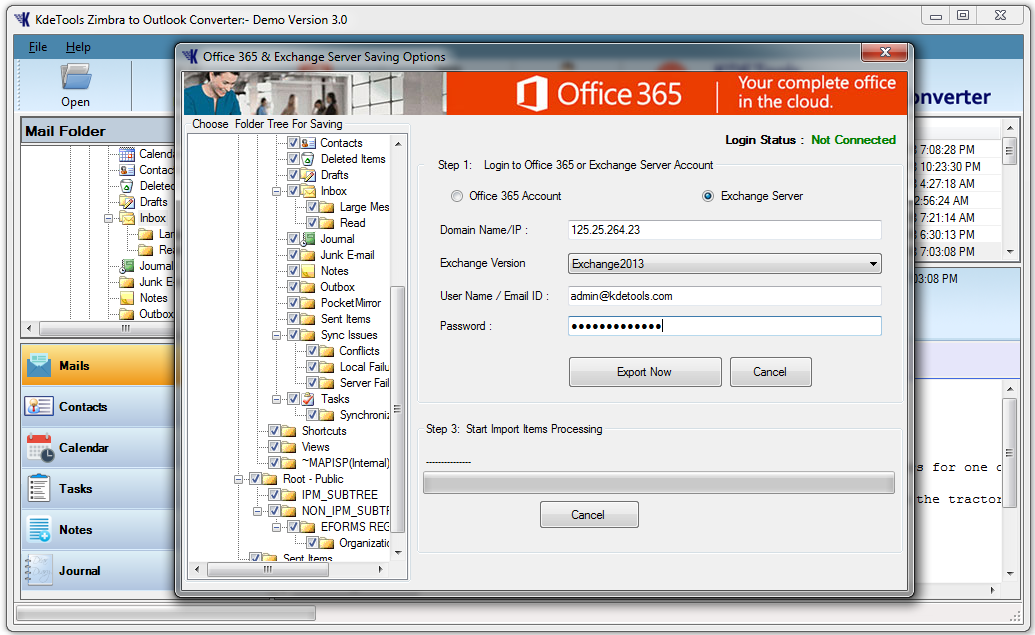Image resolution: width=1035 pixels, height=635 pixels.
Task: Click the Deleted items icon in the Mail Folder tree
Action: tap(127, 186)
